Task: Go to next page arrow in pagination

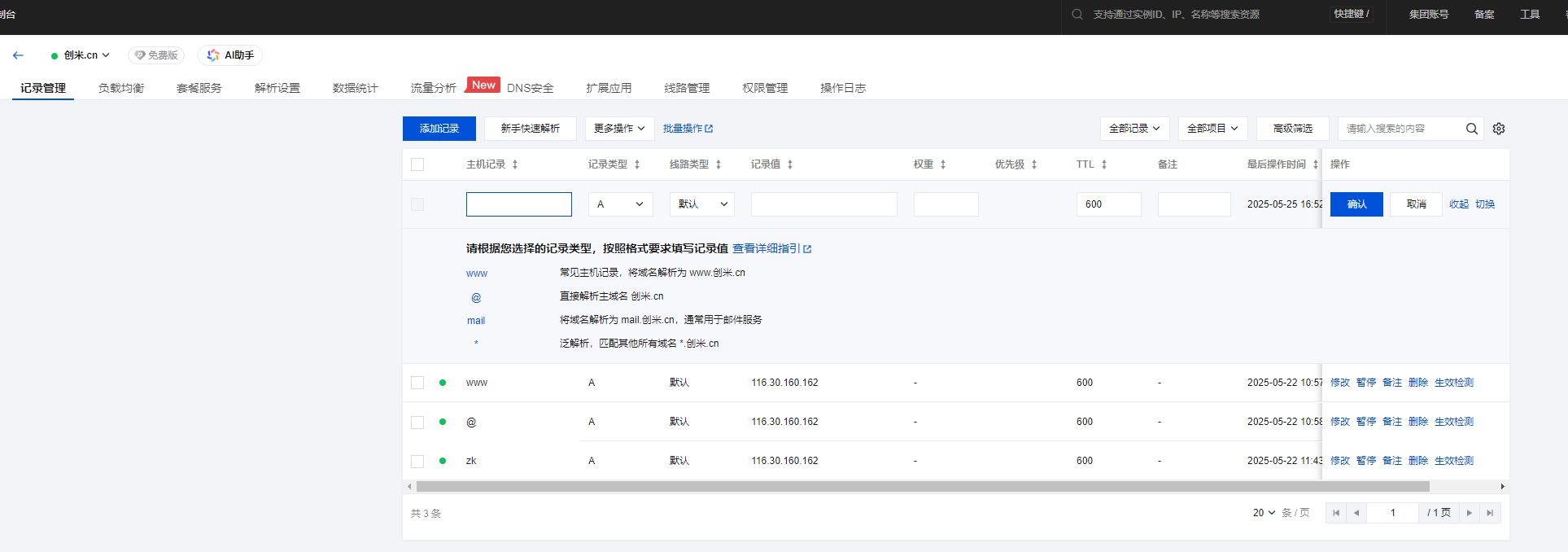Action: click(1469, 513)
